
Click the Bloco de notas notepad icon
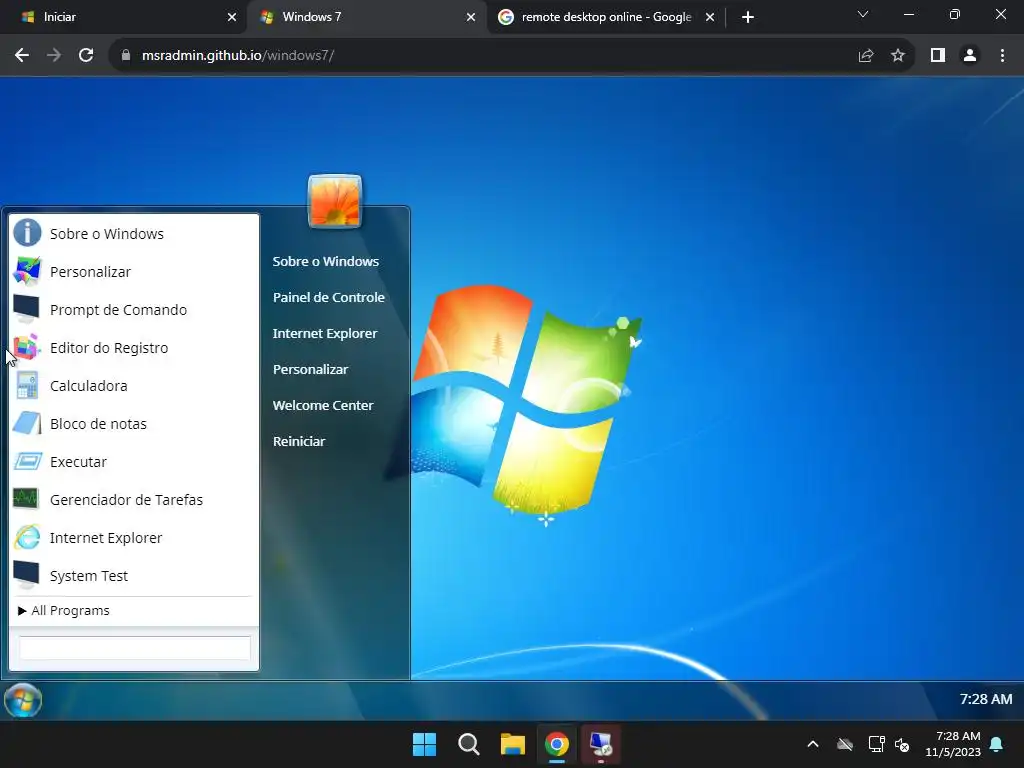coord(27,423)
